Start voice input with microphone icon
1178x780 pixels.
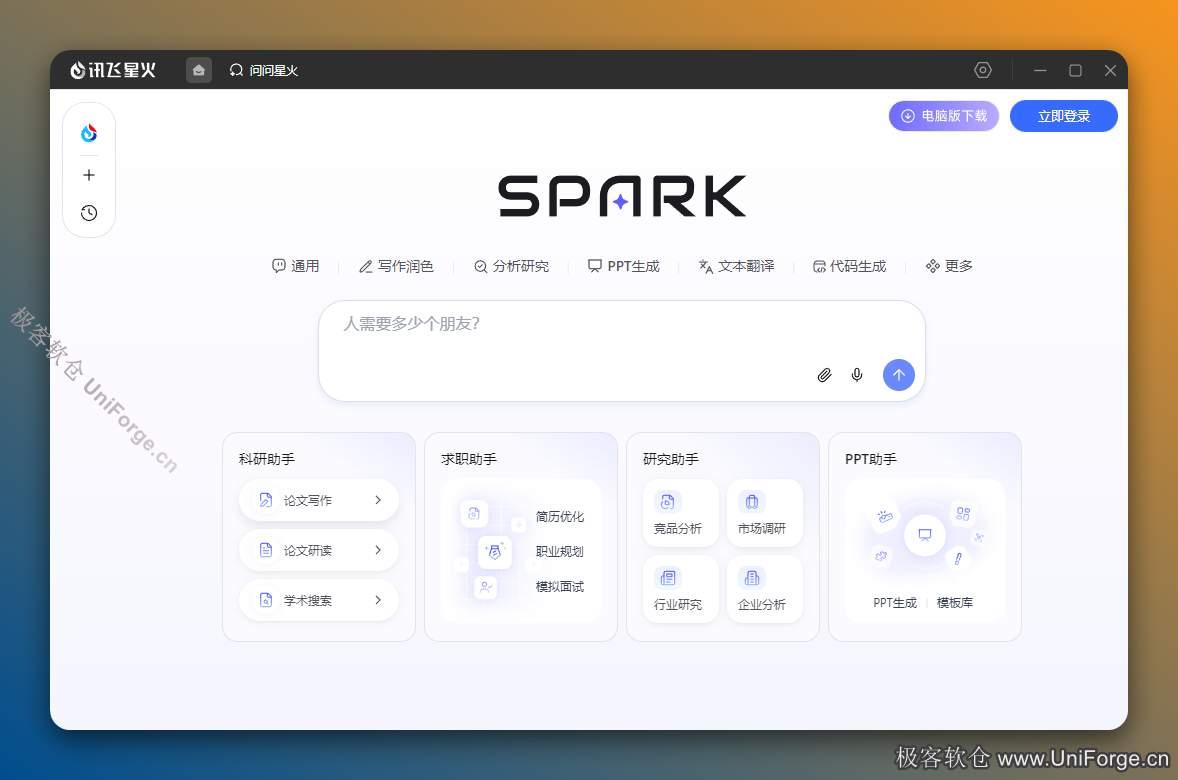[x=857, y=375]
